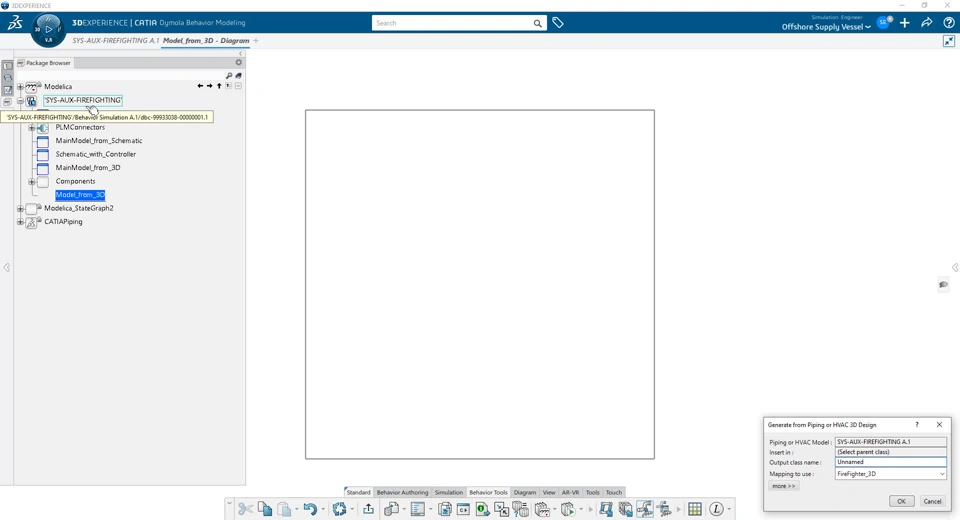Switch to the View toolbar tab
This screenshot has width=960, height=520.
pyautogui.click(x=549, y=492)
